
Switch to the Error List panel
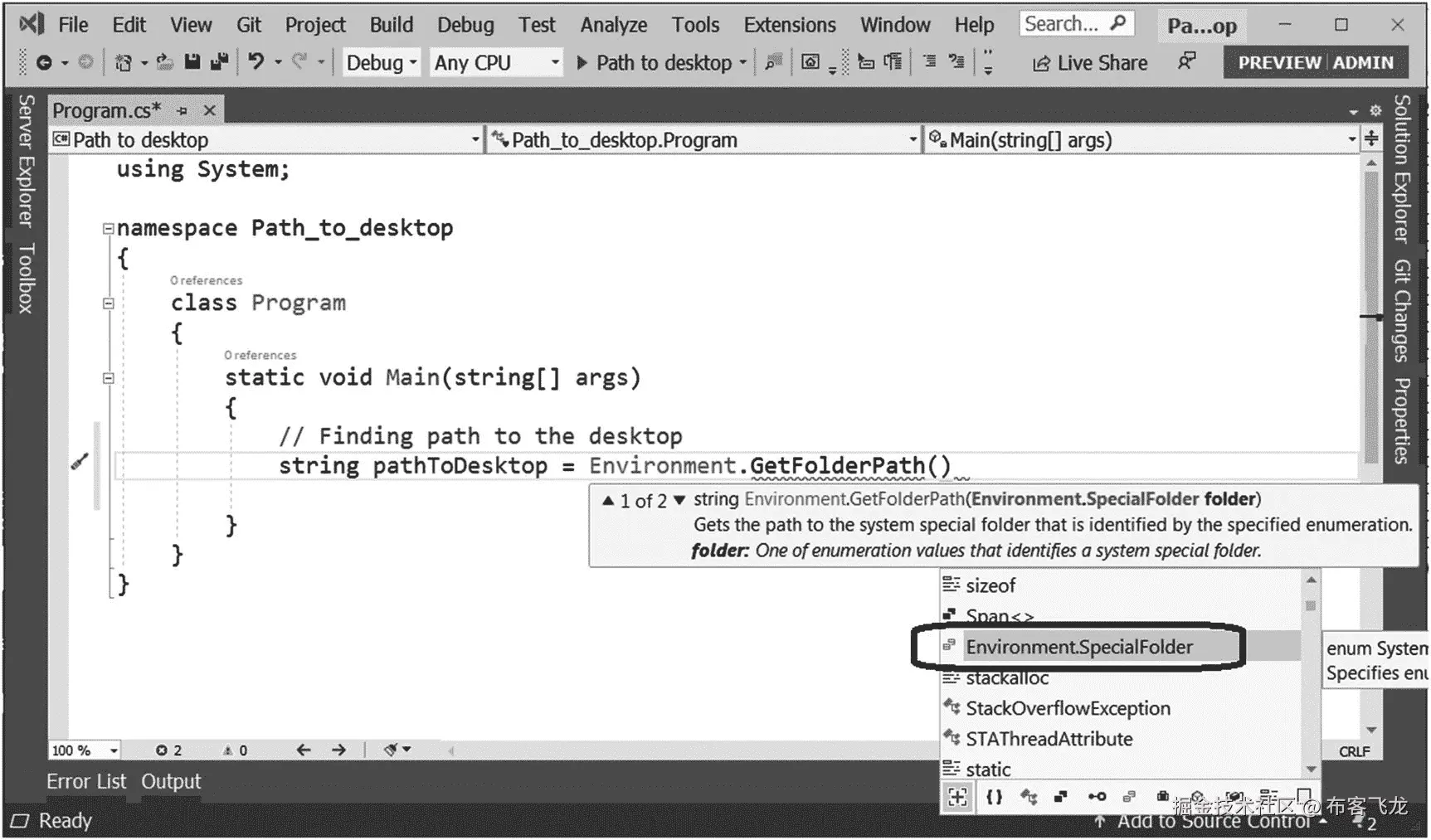point(85,780)
